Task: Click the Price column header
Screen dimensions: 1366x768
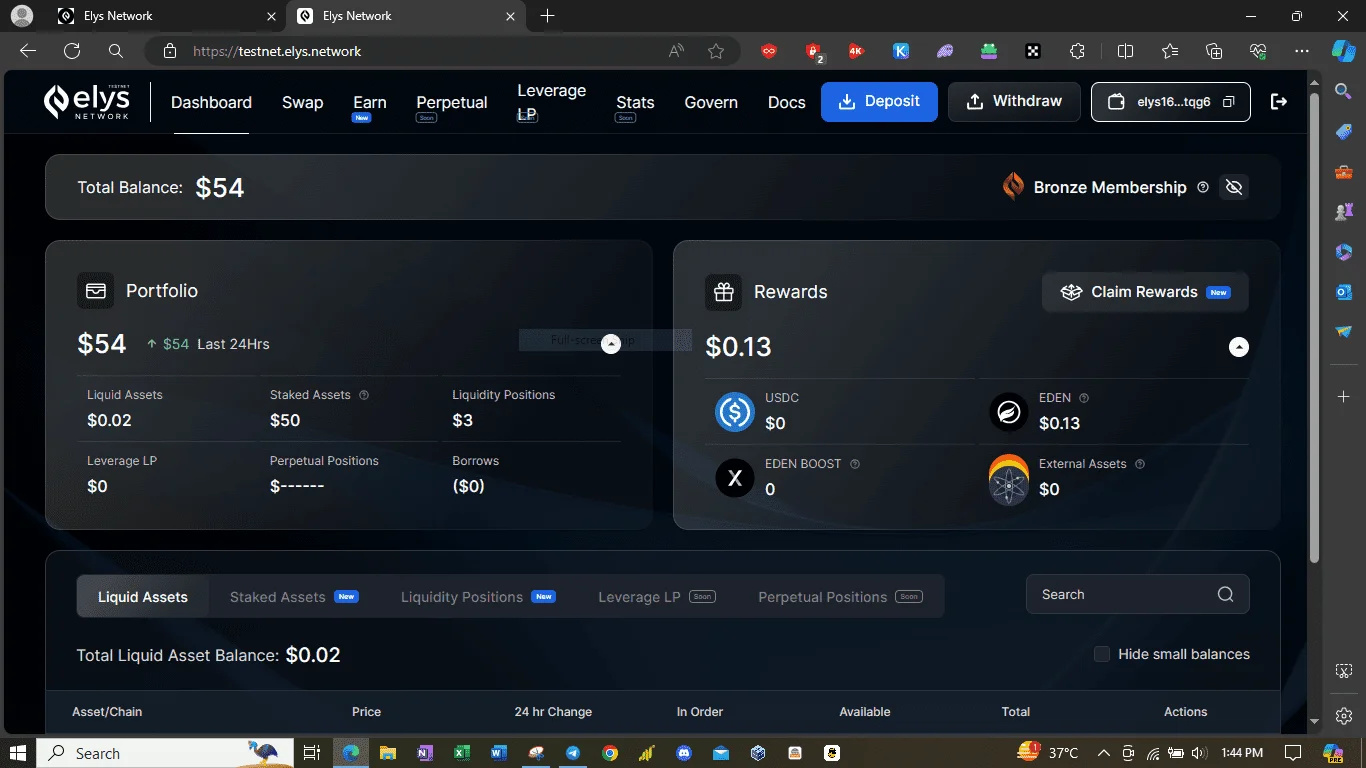Action: pos(366,712)
